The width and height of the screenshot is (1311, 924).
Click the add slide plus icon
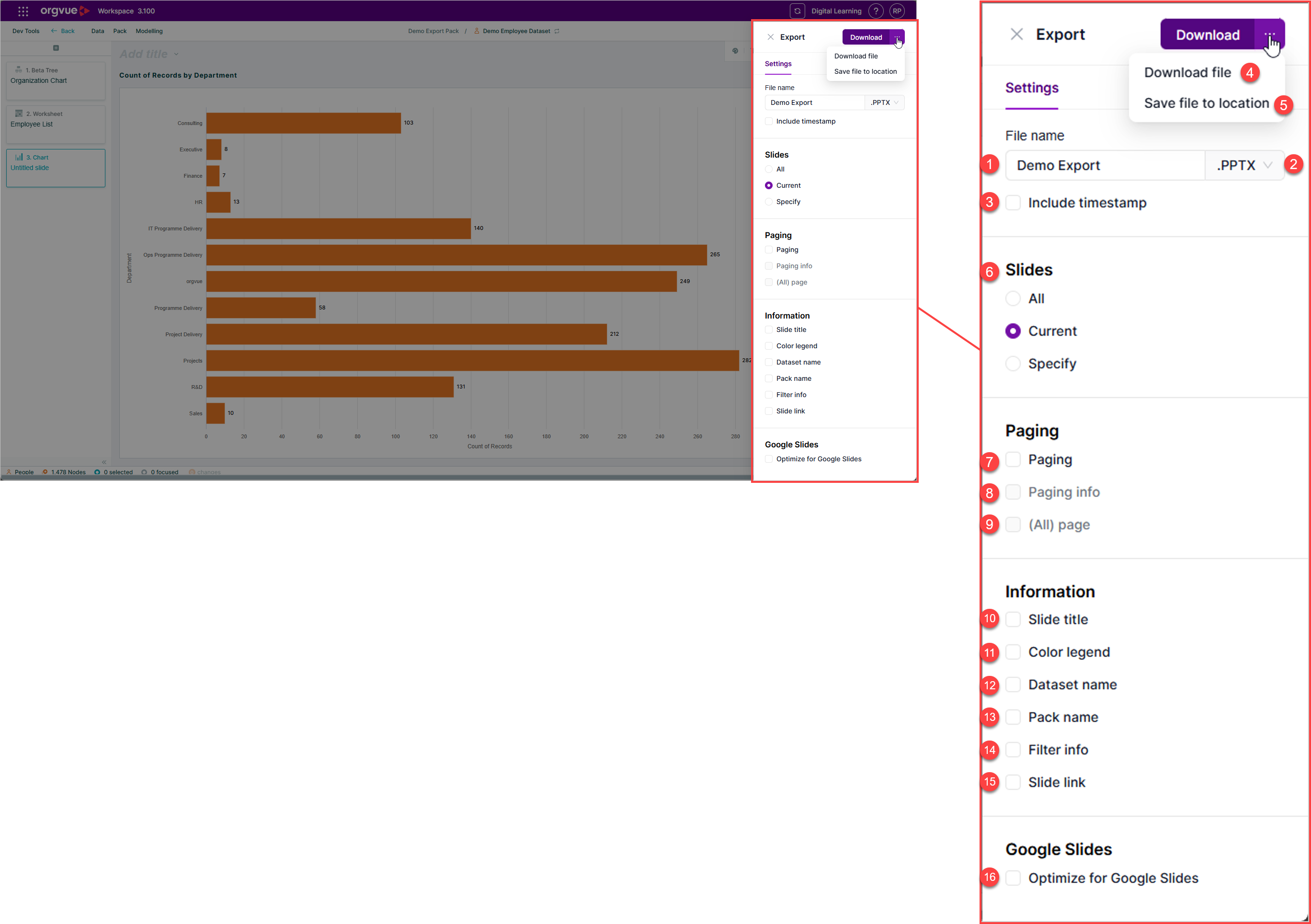(56, 48)
